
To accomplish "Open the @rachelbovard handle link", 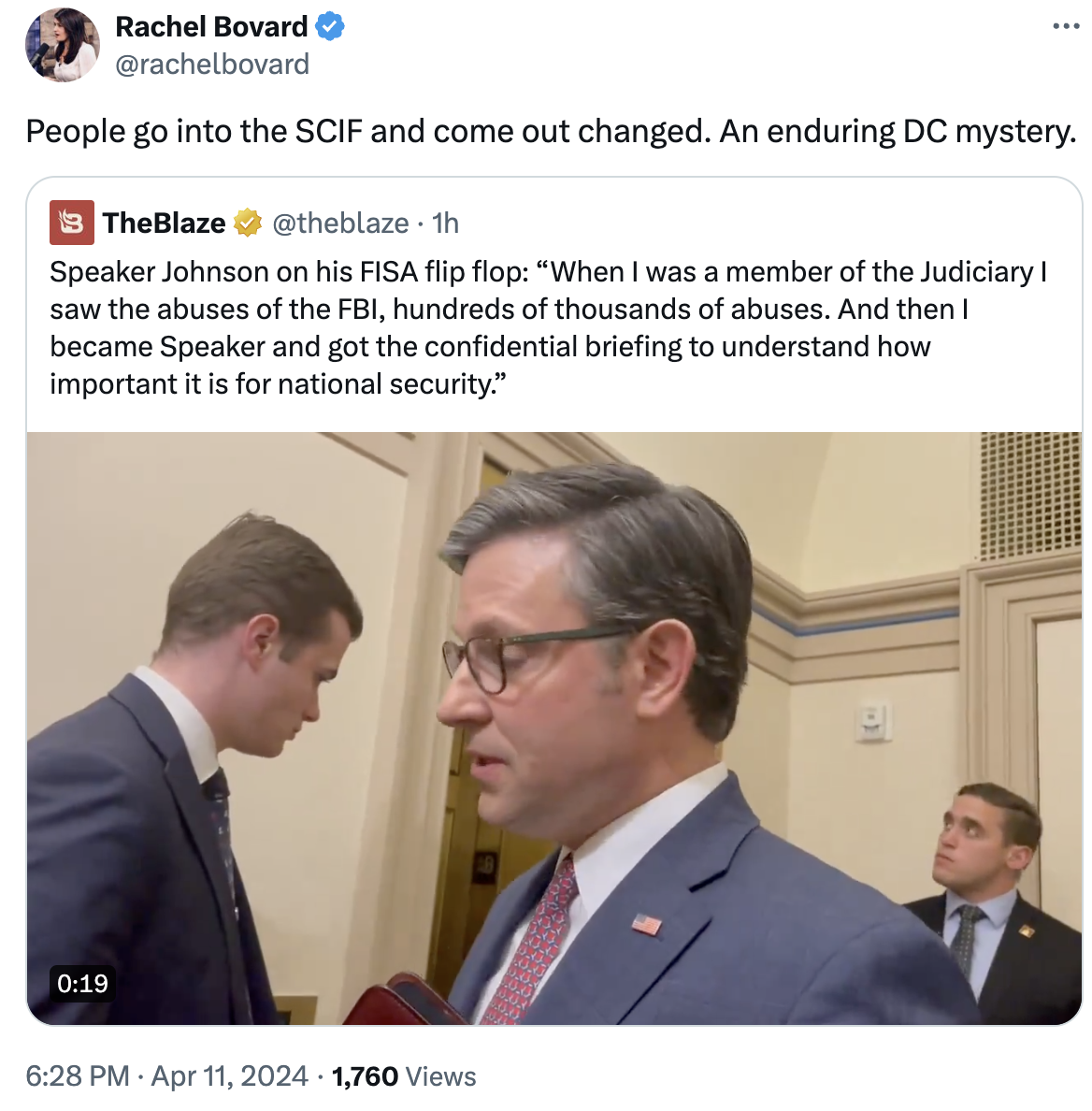I will pos(211,65).
